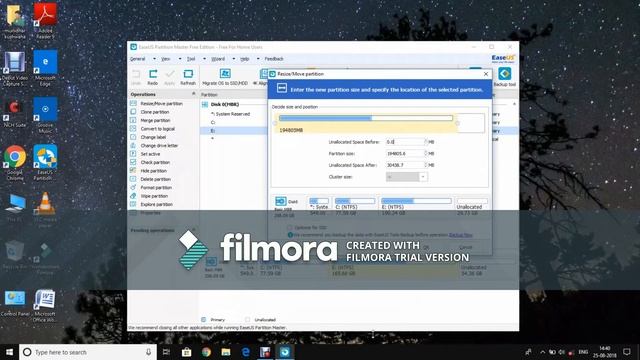
Task: Collapse the Operations panel
Action: click(x=193, y=94)
